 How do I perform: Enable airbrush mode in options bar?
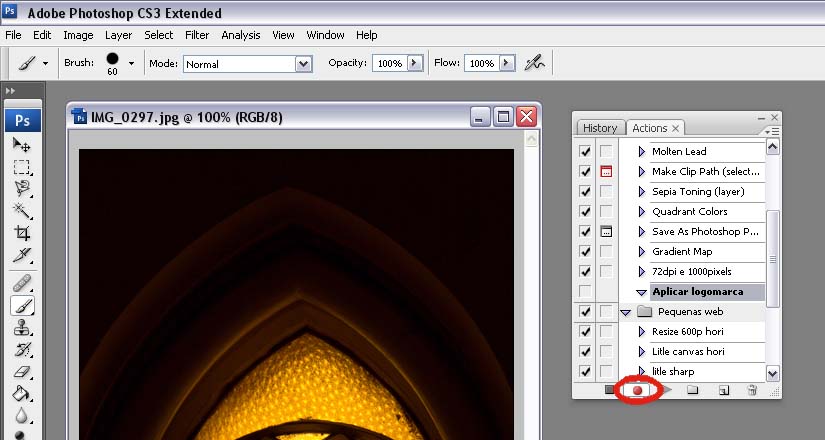coord(536,63)
